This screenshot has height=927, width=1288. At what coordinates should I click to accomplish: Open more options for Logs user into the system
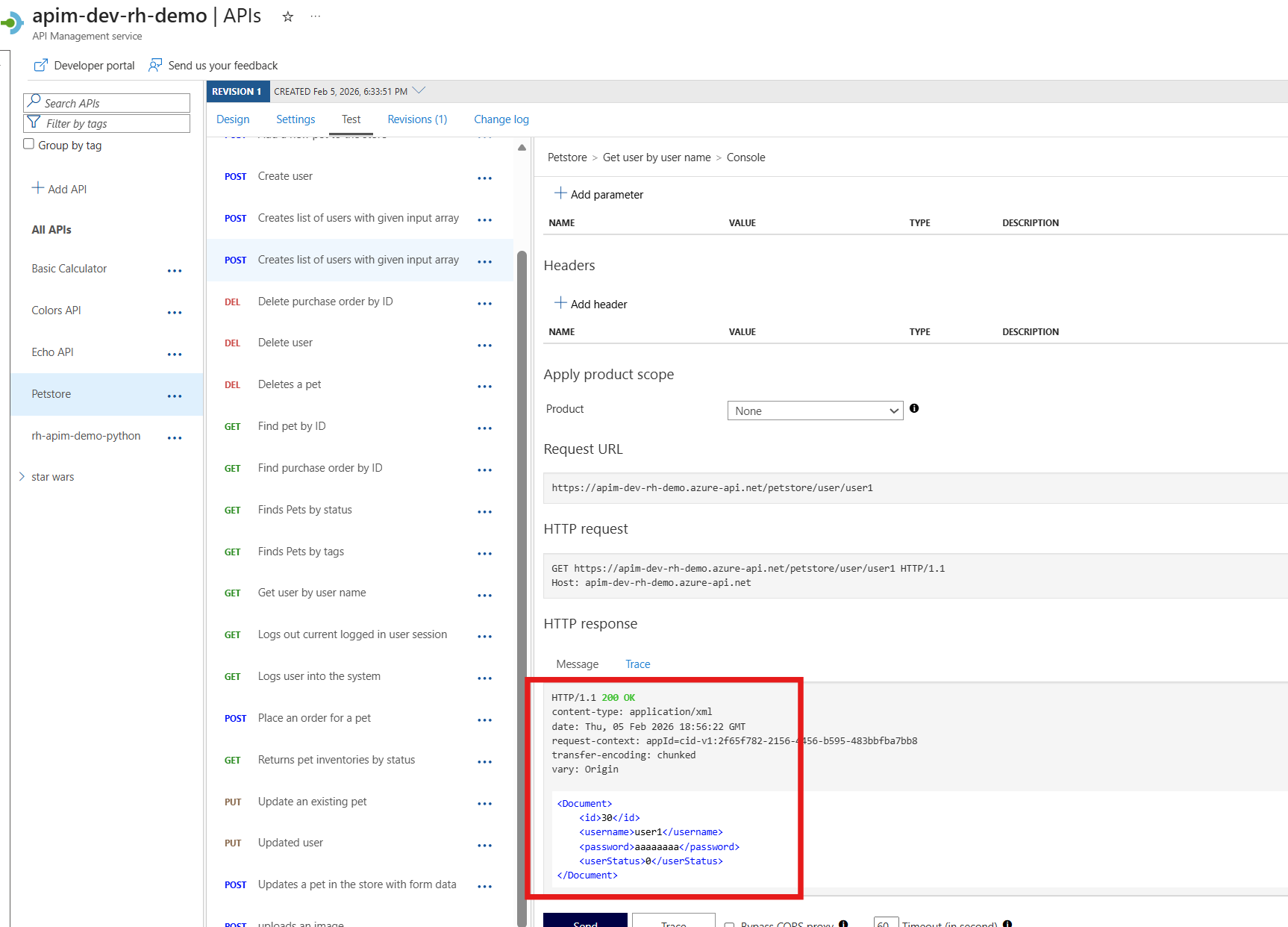[x=485, y=678]
